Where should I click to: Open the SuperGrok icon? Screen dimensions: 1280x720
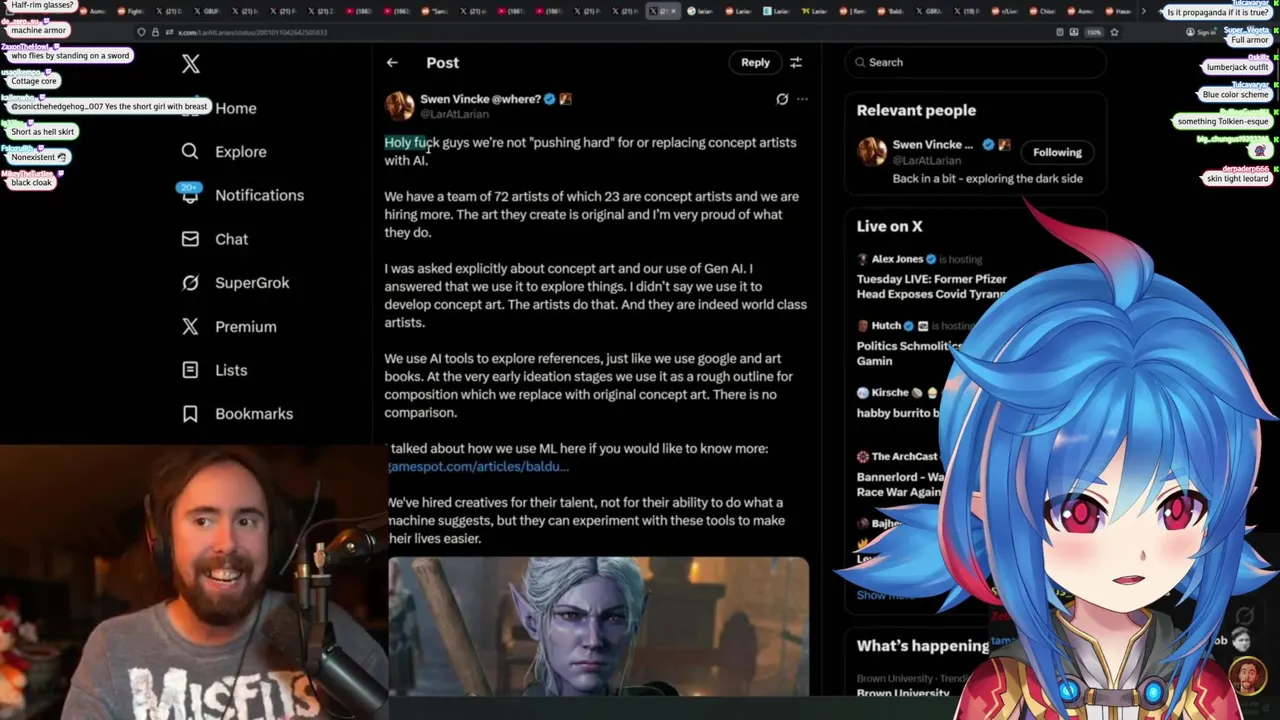click(190, 283)
